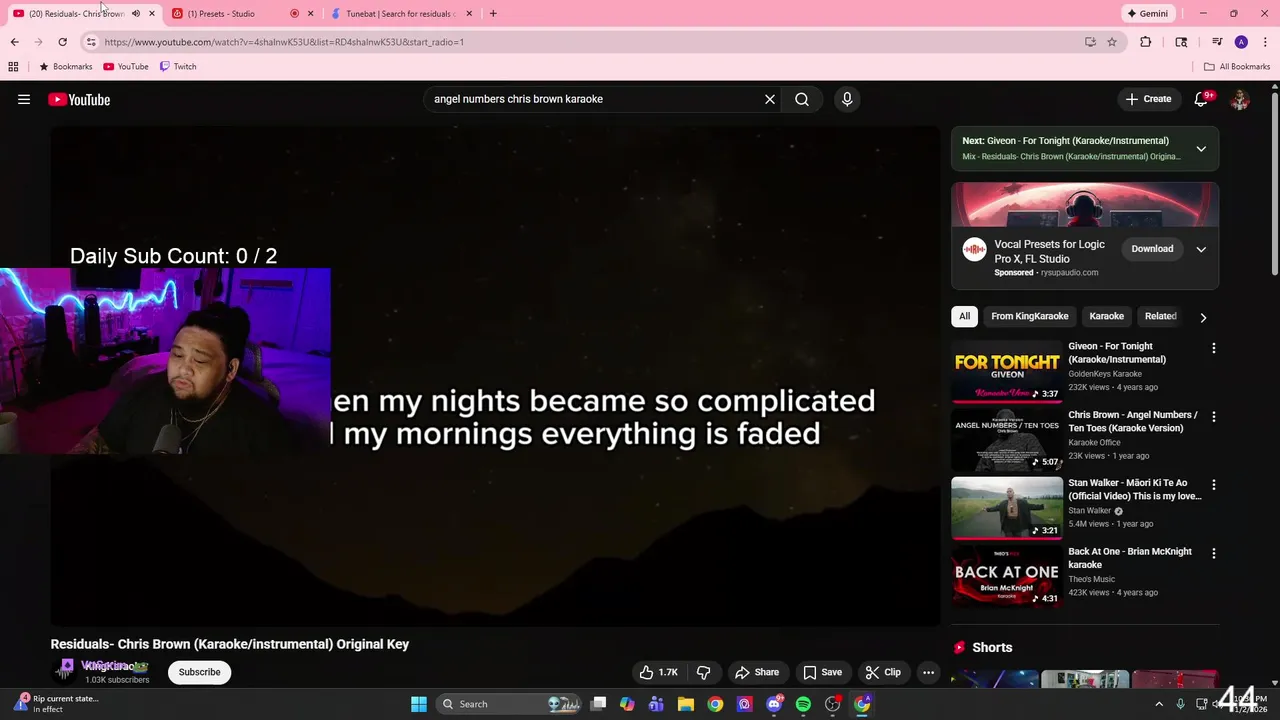
Task: Open the account avatar menu
Action: (x=1240, y=99)
